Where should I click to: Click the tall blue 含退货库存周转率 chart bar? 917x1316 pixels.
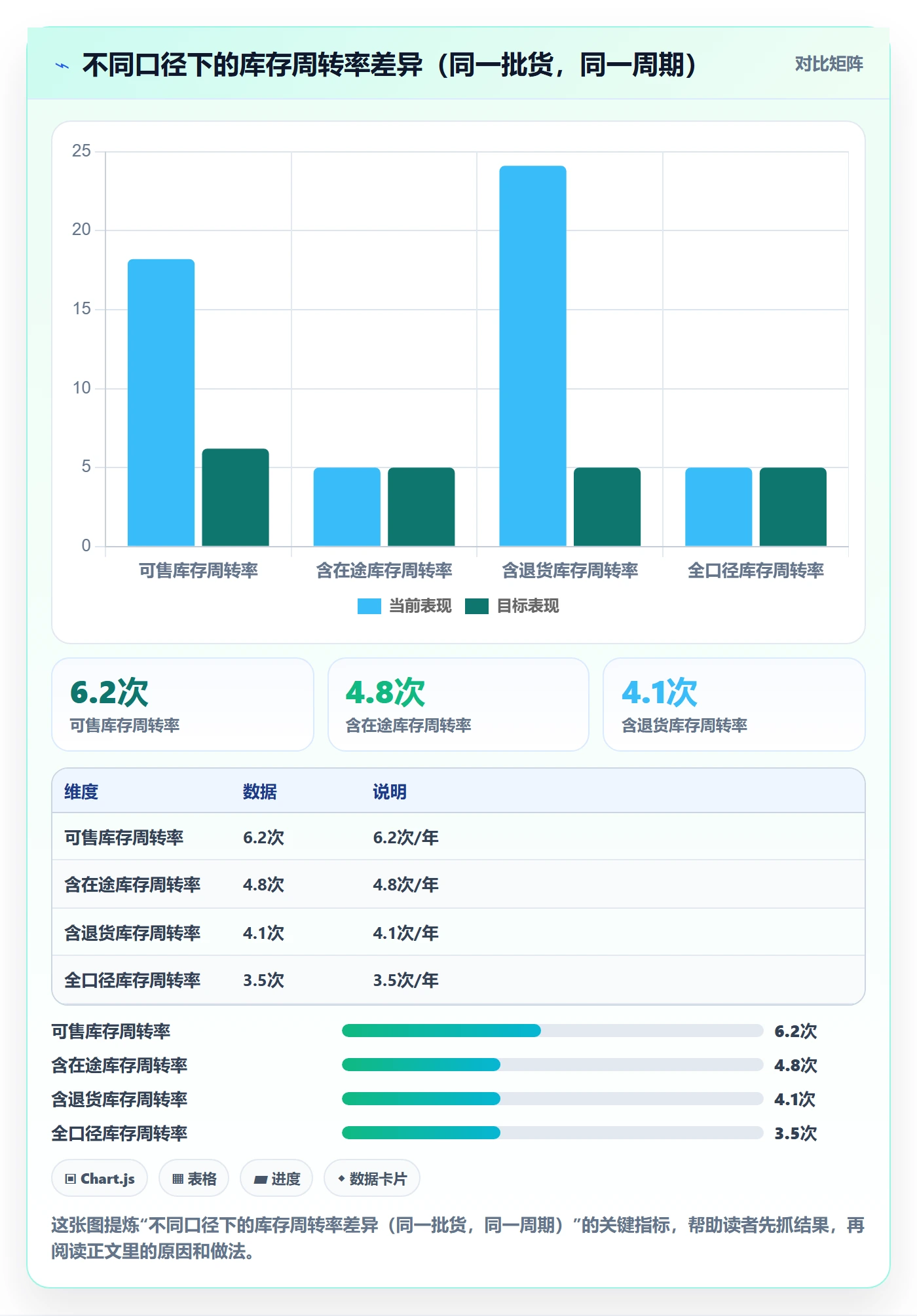pyautogui.click(x=533, y=356)
